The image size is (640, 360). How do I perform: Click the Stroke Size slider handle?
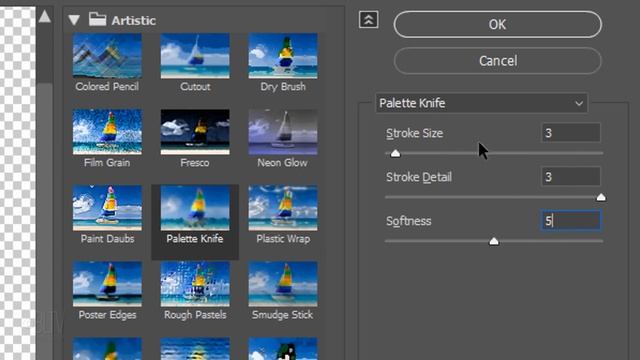395,153
